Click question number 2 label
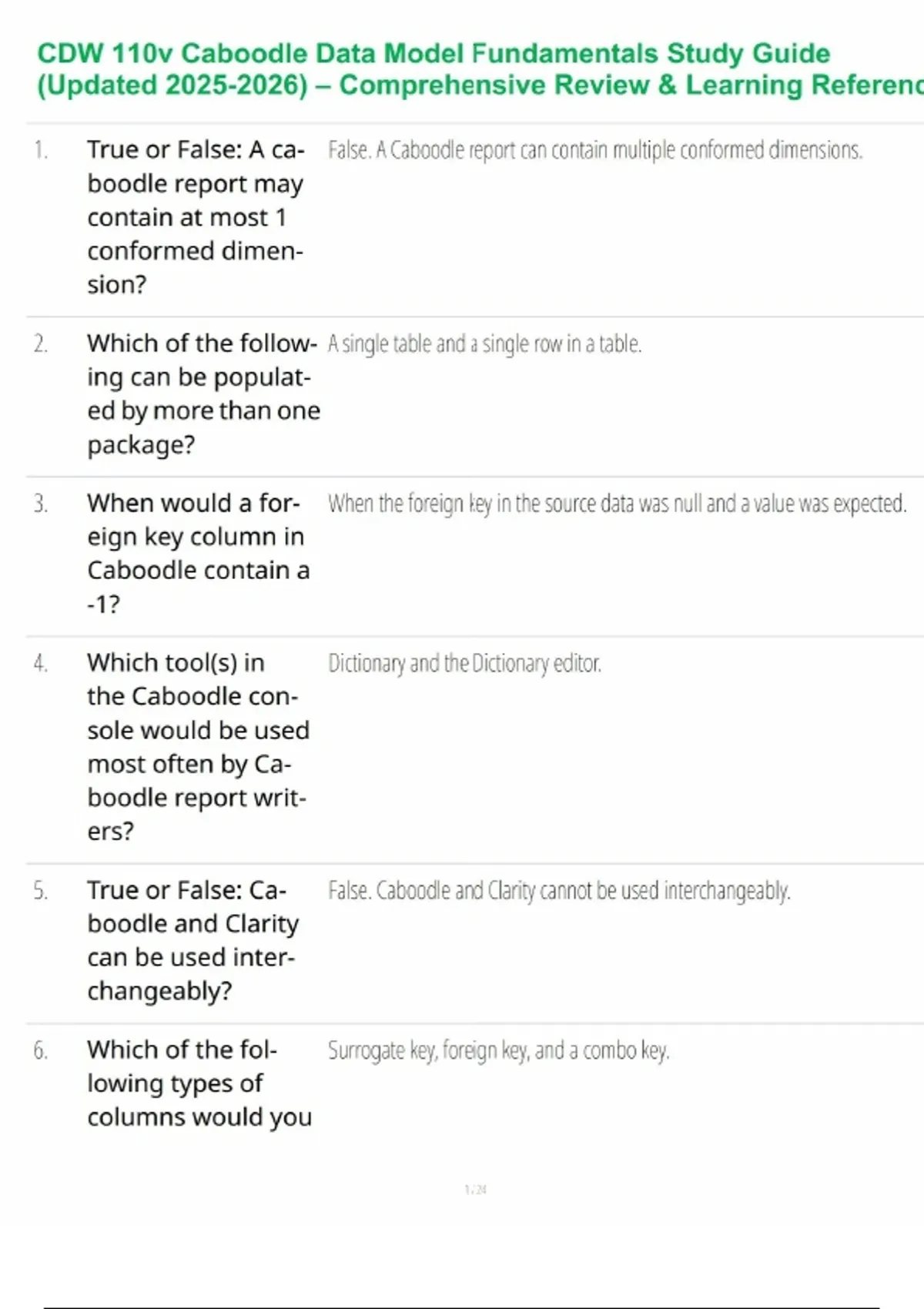Image resolution: width=924 pixels, height=1309 pixels. tap(41, 344)
